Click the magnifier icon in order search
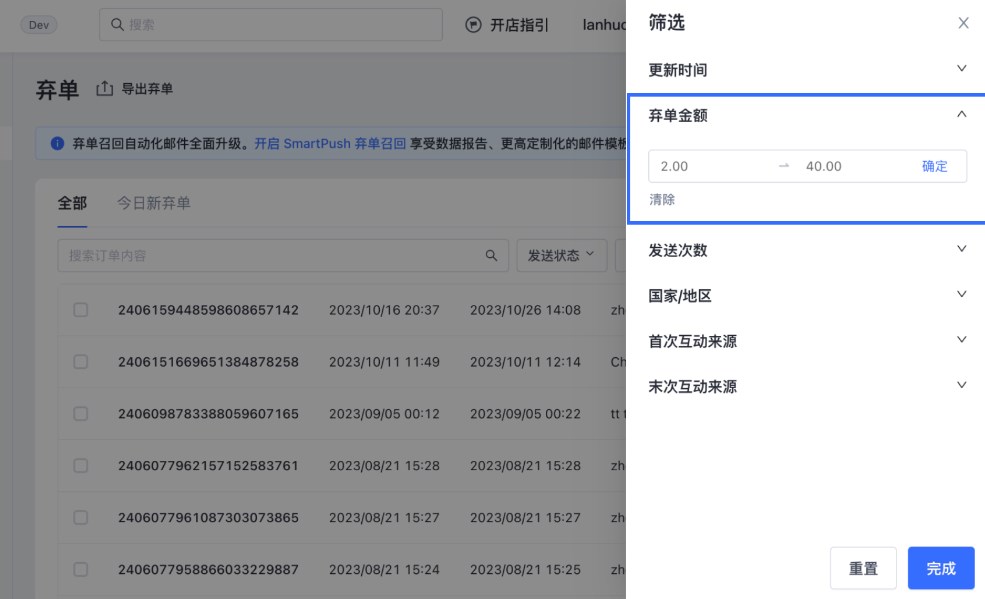The image size is (985, 599). (x=491, y=256)
